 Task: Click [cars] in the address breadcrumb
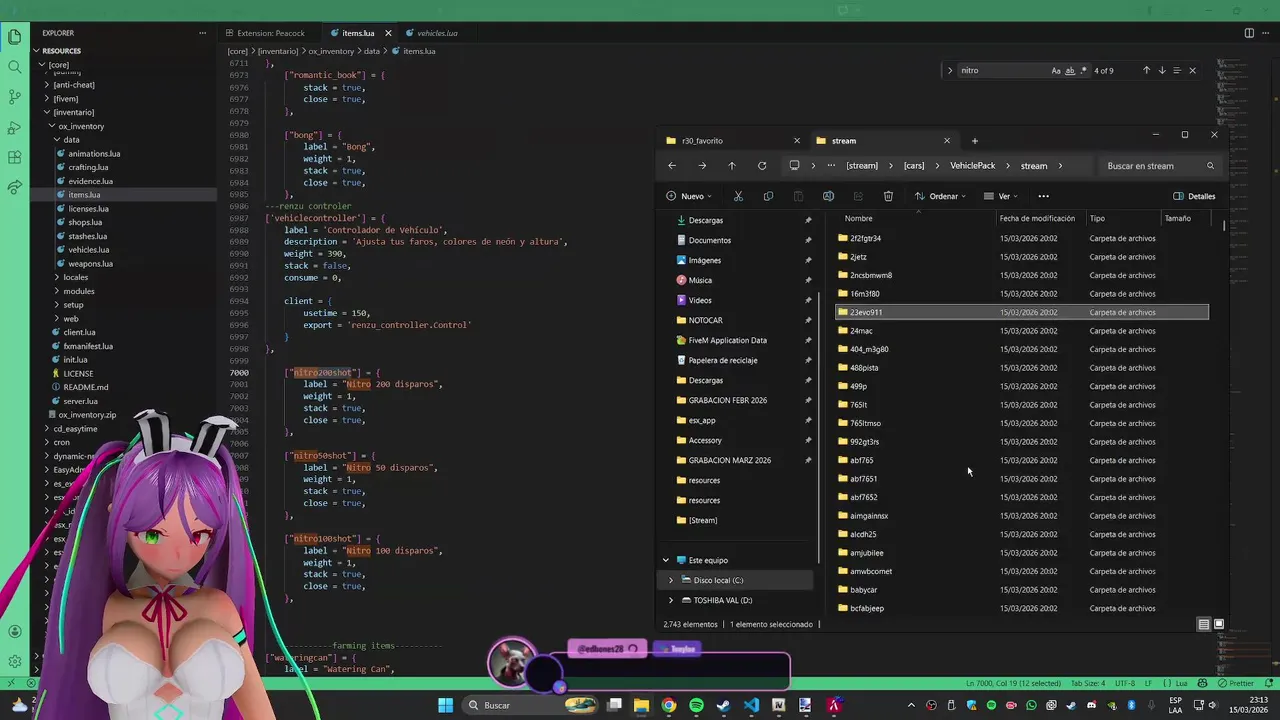click(914, 166)
